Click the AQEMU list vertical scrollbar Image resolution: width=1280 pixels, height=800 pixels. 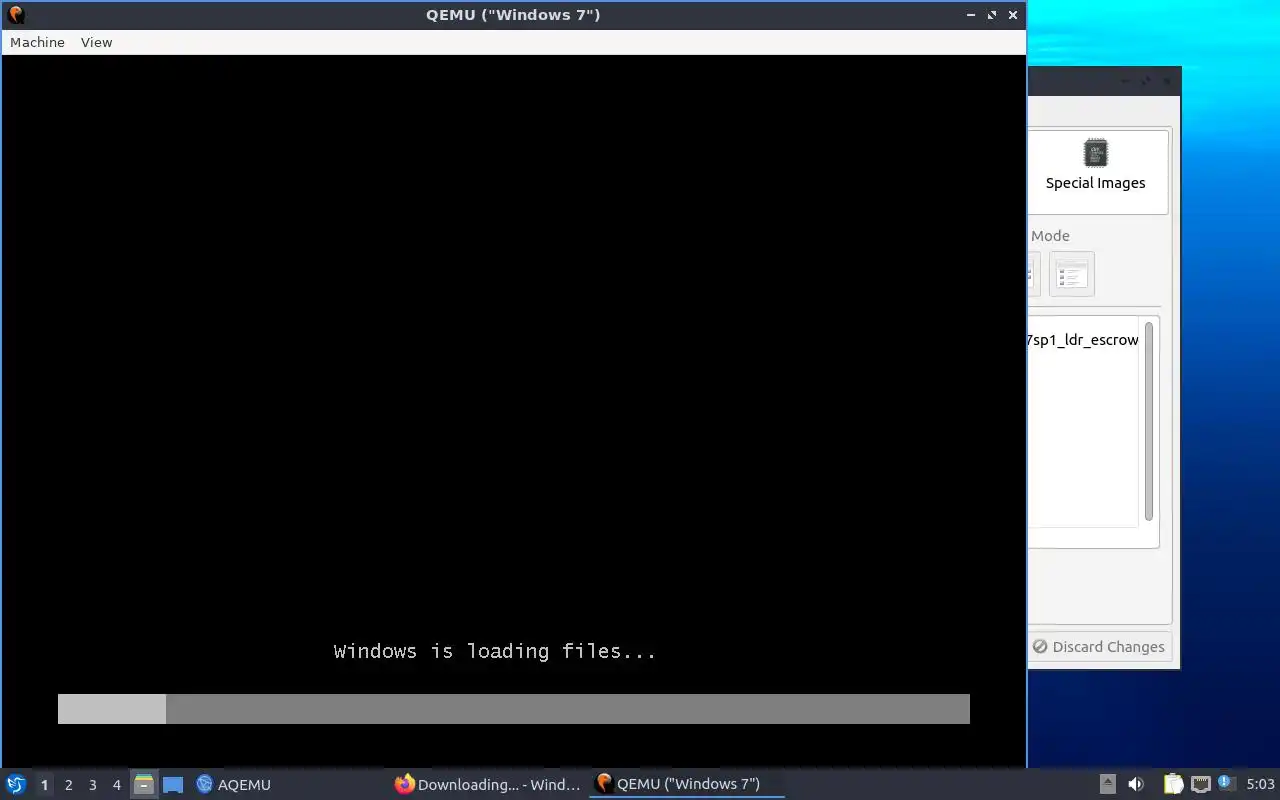point(1149,420)
